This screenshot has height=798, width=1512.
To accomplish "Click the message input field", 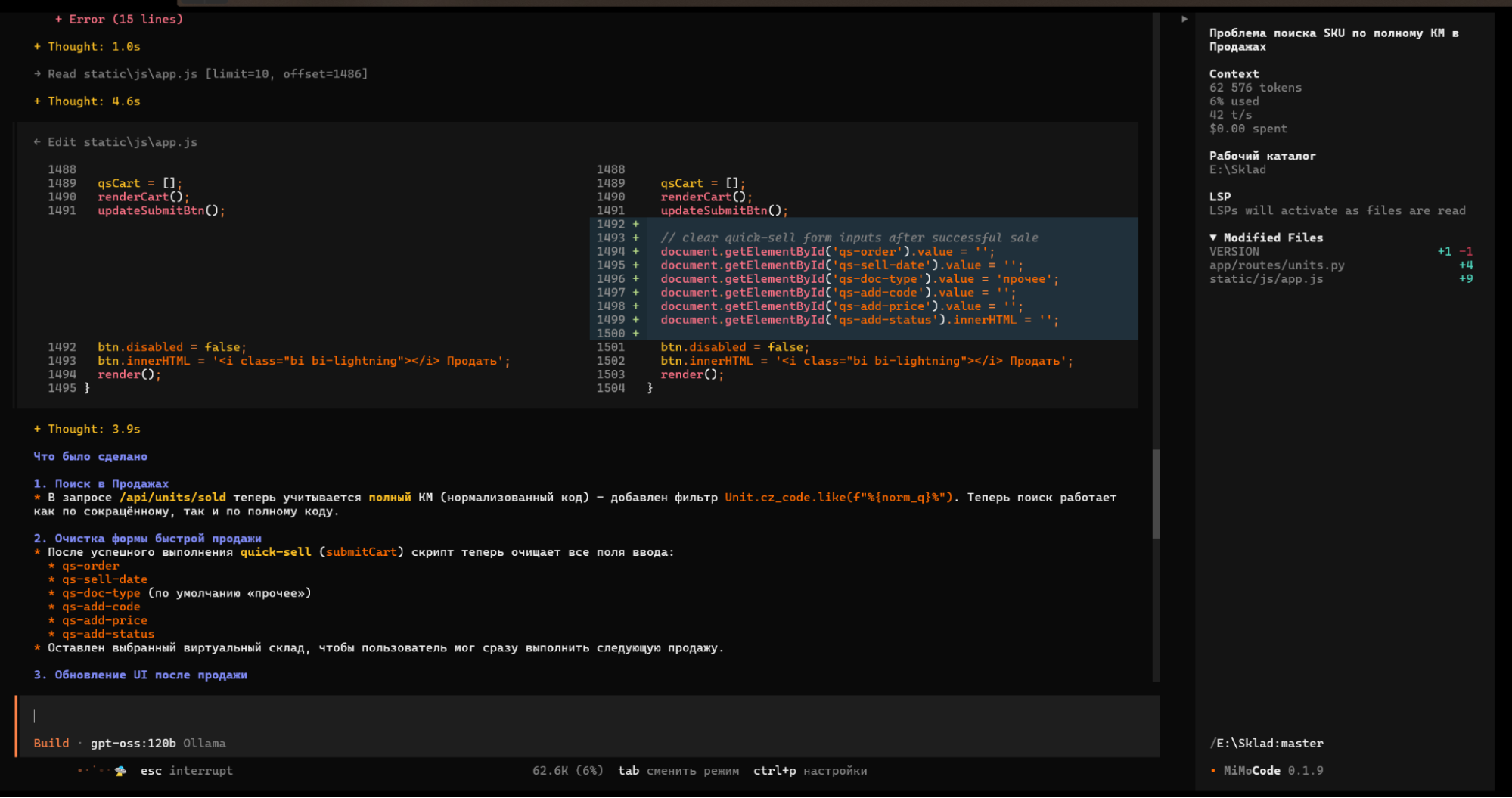I will 587,716.
